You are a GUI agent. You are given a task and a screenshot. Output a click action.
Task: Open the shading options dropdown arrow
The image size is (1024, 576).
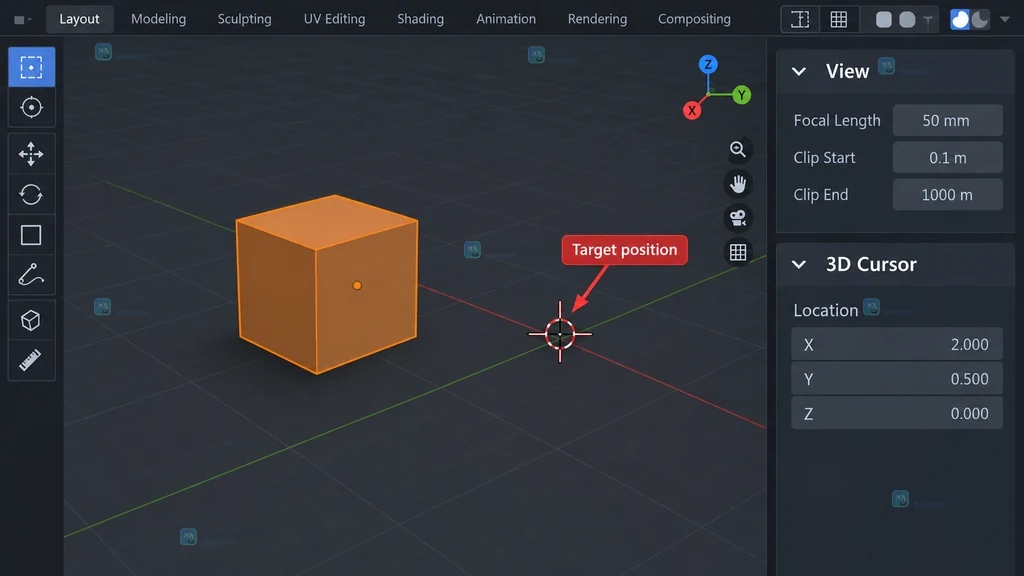click(1005, 20)
